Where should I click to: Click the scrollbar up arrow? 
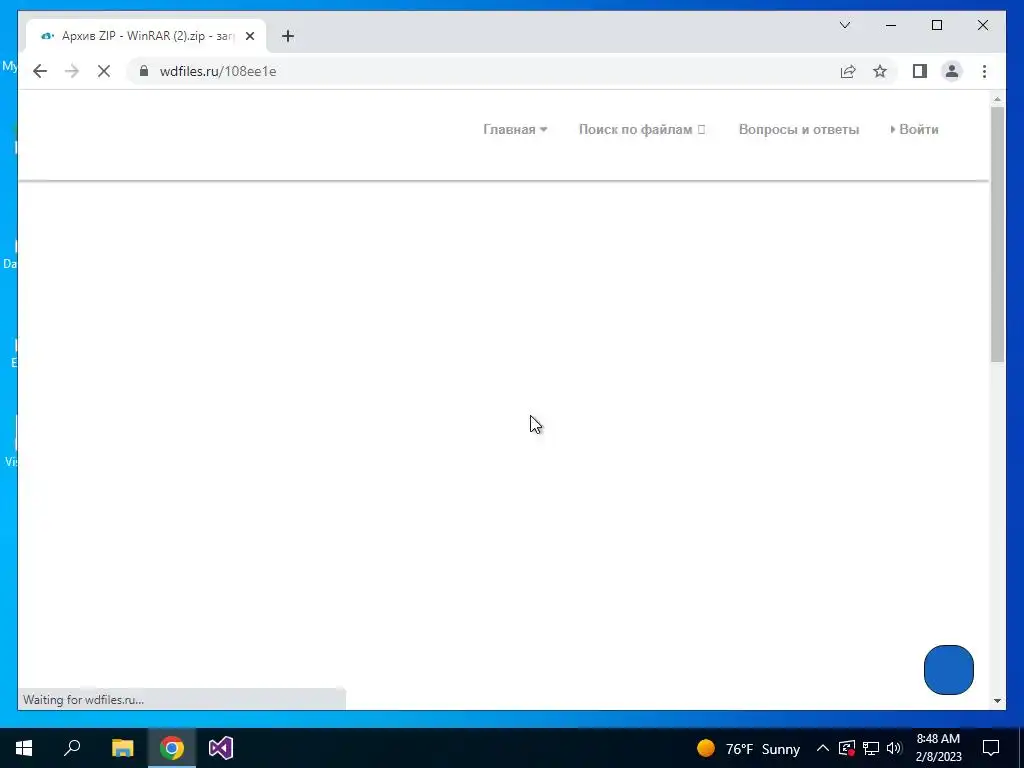coord(997,99)
